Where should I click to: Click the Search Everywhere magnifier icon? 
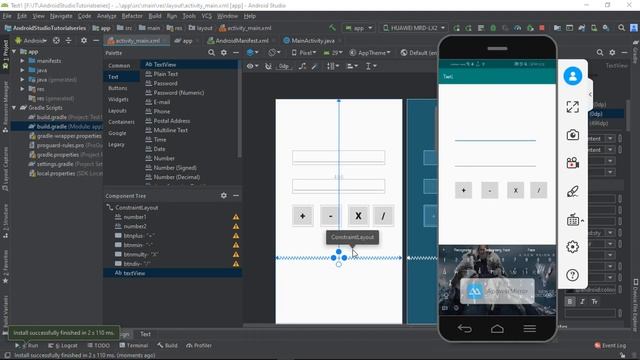pos(621,28)
